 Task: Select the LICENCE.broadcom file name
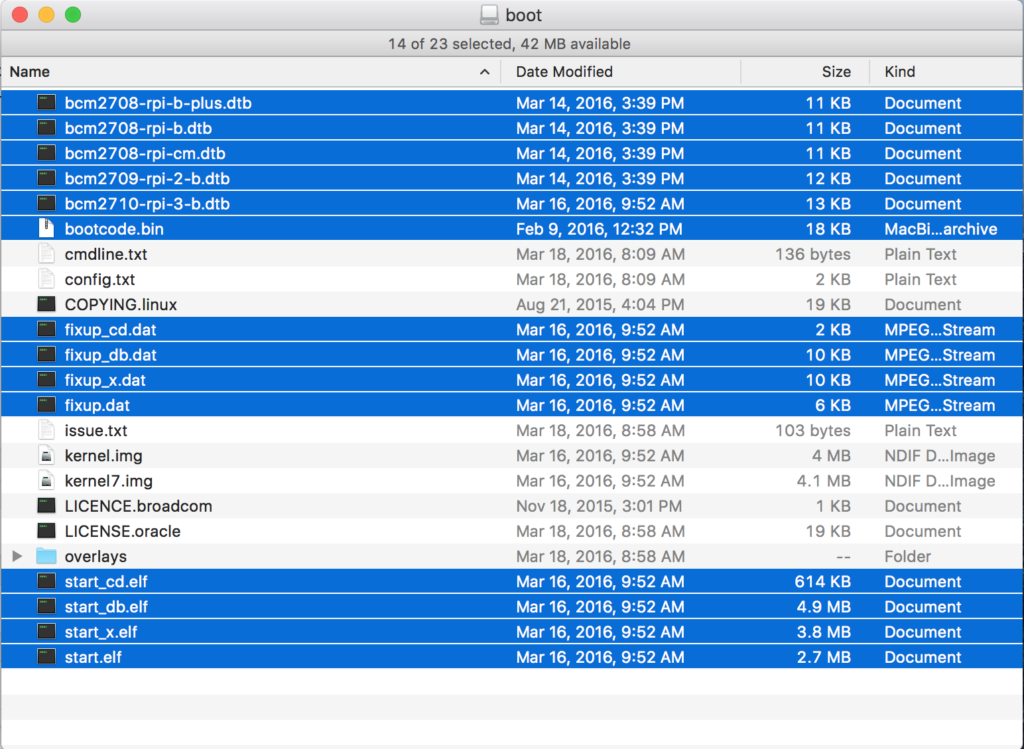(x=138, y=506)
